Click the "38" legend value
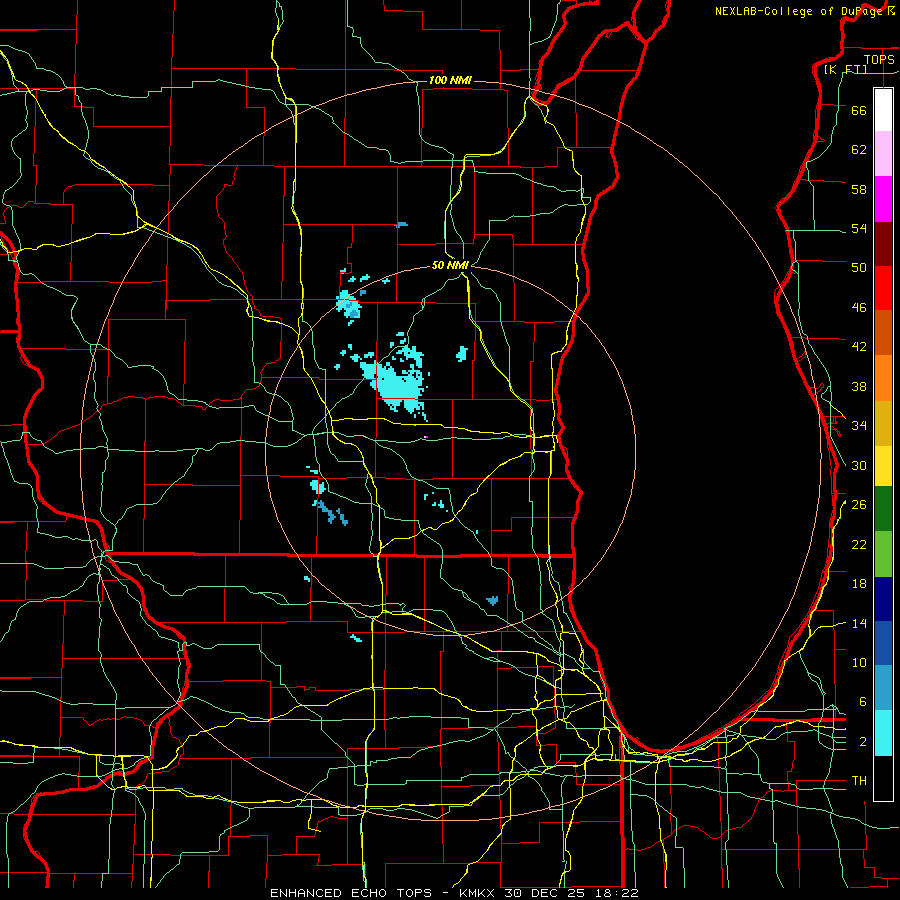Screen dimensions: 900x900 [859, 386]
